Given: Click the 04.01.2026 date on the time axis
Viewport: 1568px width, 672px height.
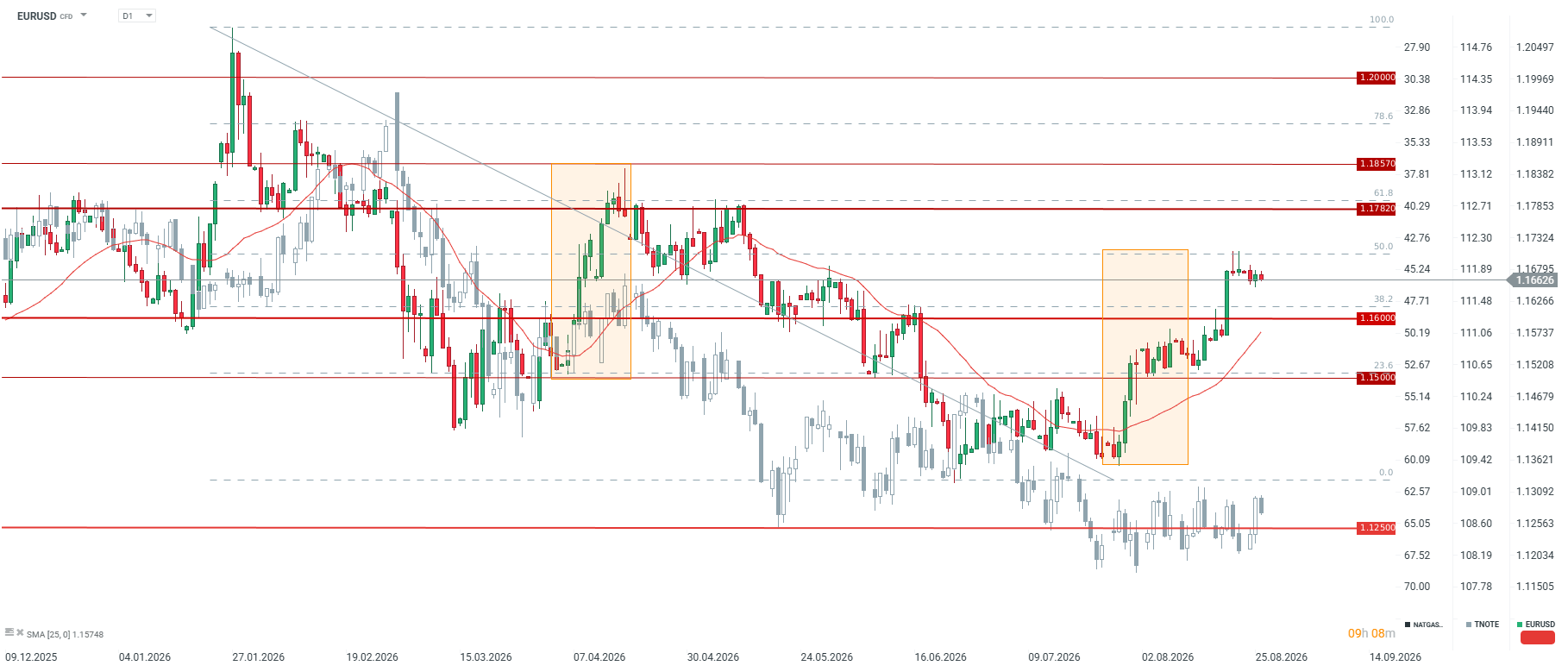Looking at the screenshot, I should coord(145,657).
